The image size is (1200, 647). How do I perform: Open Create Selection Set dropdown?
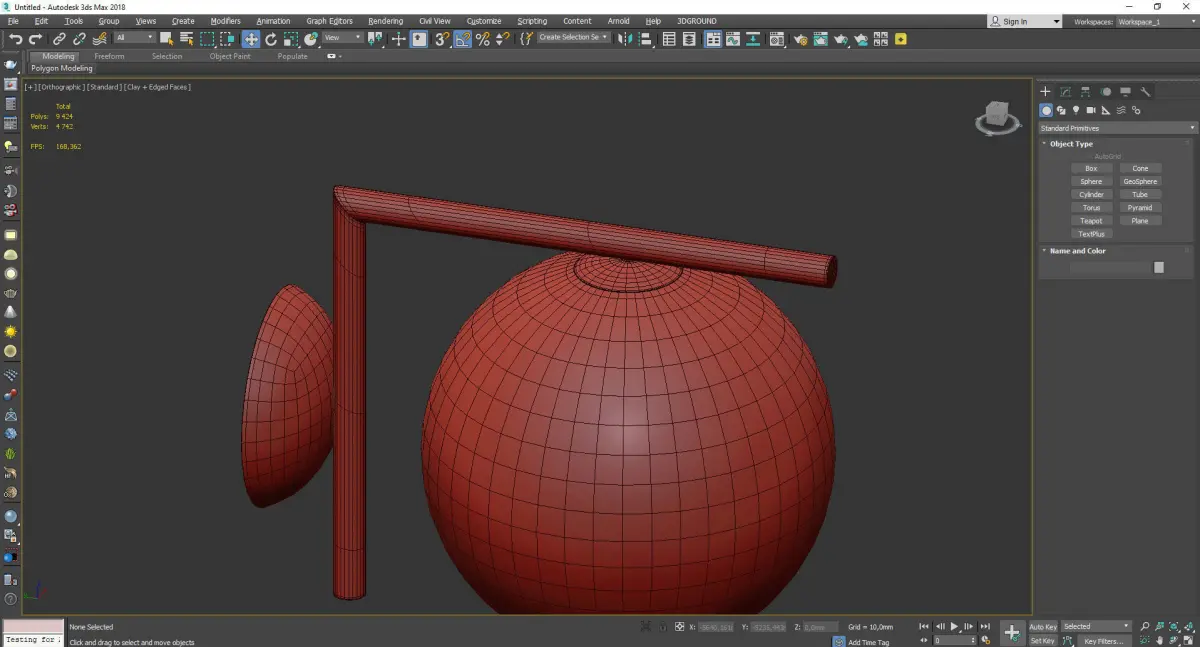(x=573, y=37)
